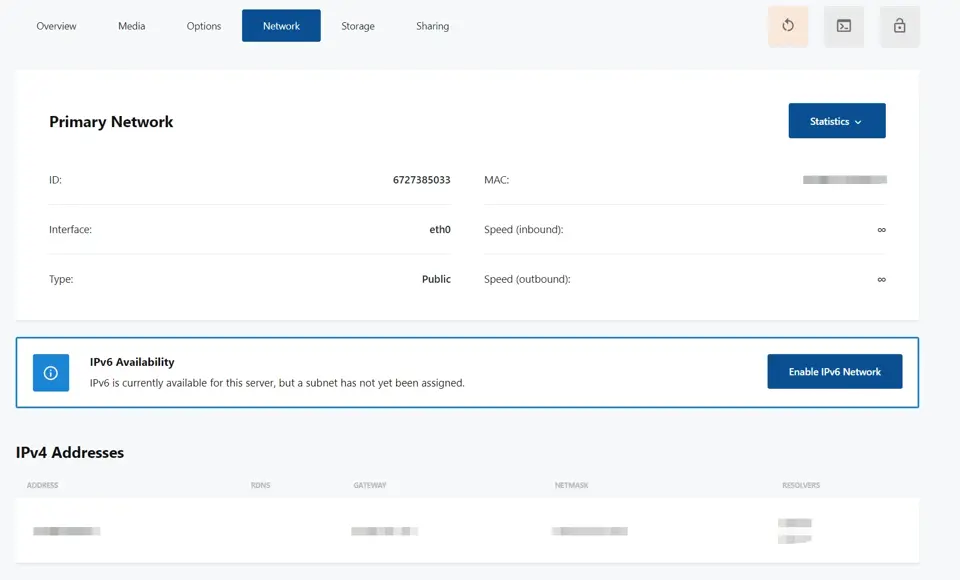Viewport: 960px width, 580px height.
Task: Select the network ID 6727385033
Action: pos(422,180)
